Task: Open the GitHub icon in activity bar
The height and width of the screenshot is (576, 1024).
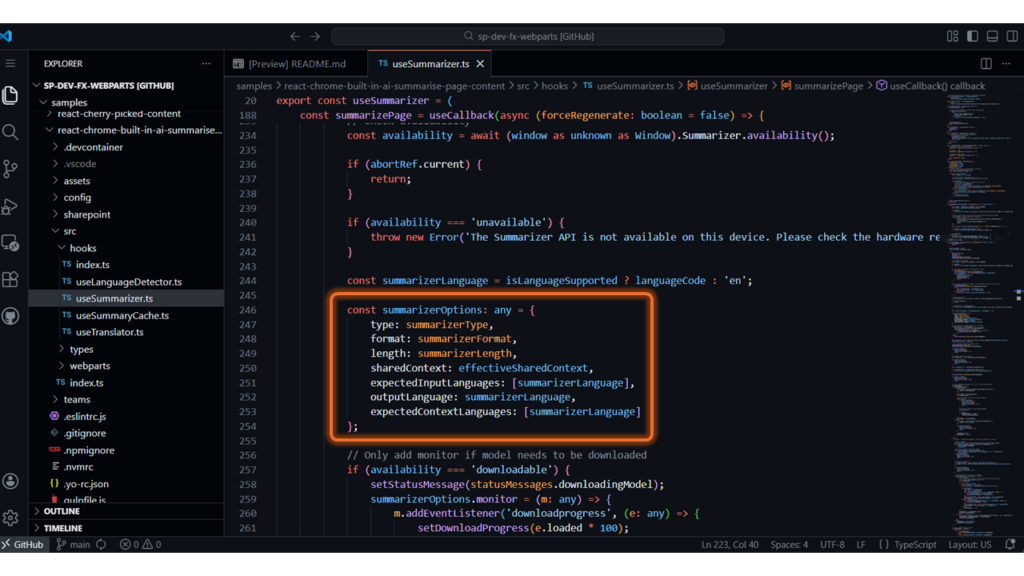Action: [x=11, y=317]
